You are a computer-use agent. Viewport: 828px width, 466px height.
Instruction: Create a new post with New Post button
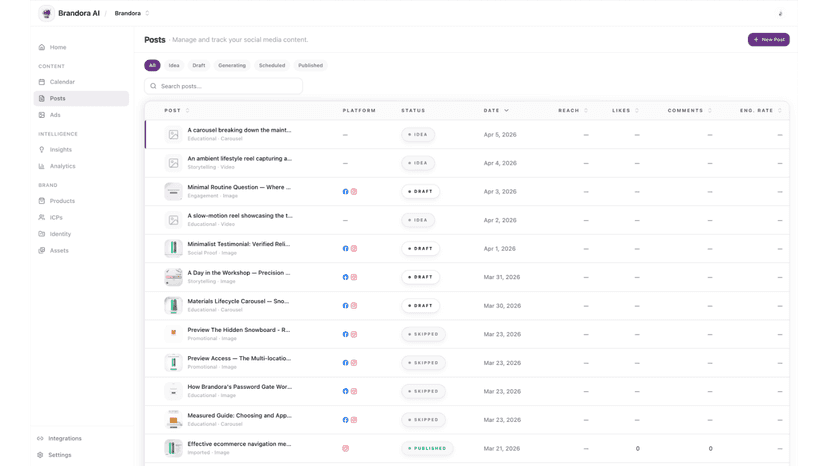(x=768, y=40)
